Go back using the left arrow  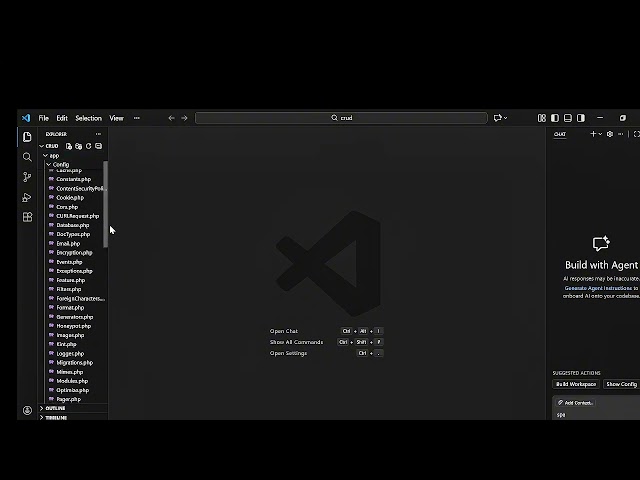[171, 118]
